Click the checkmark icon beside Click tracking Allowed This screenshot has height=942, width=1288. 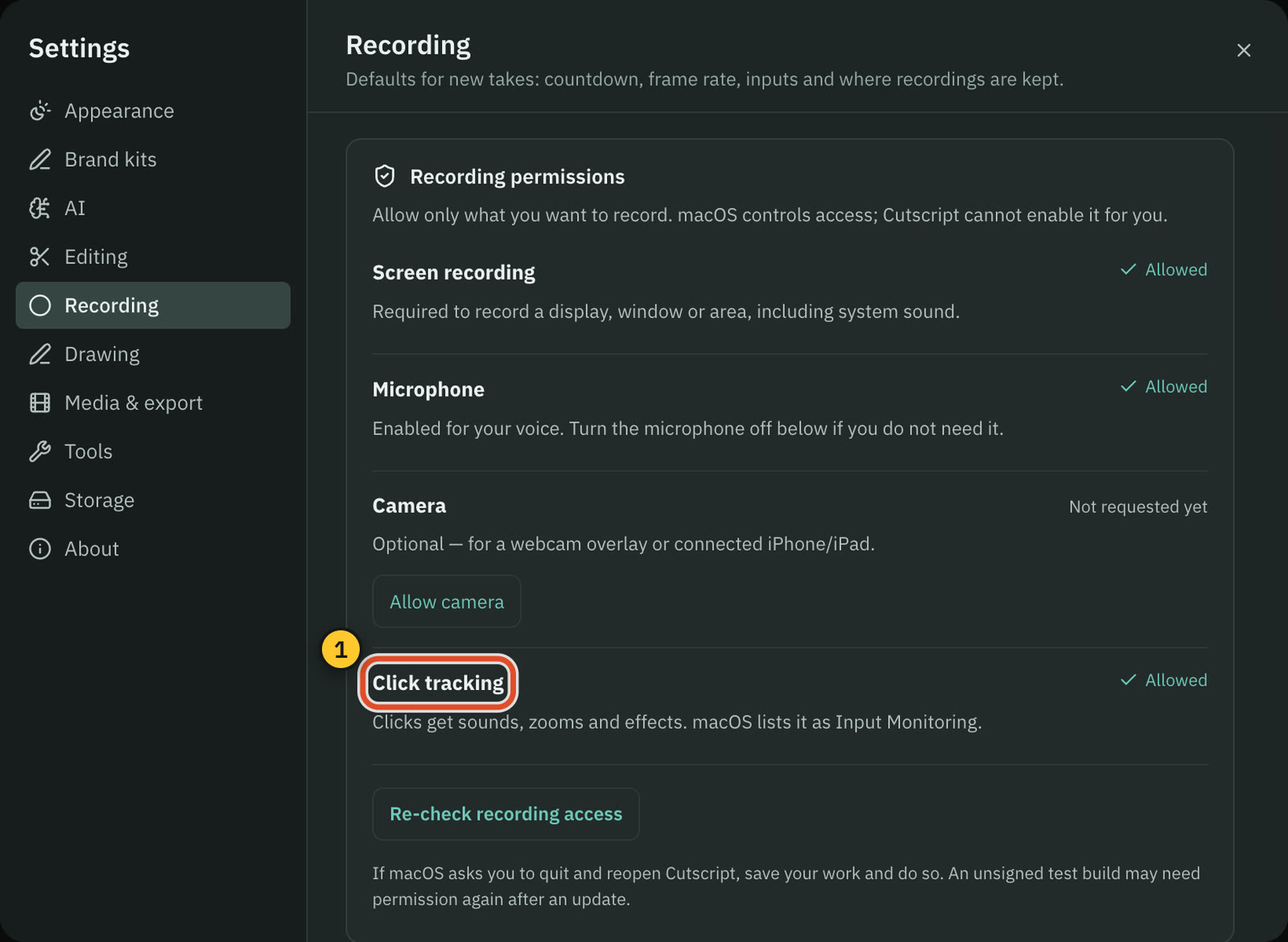(x=1129, y=680)
